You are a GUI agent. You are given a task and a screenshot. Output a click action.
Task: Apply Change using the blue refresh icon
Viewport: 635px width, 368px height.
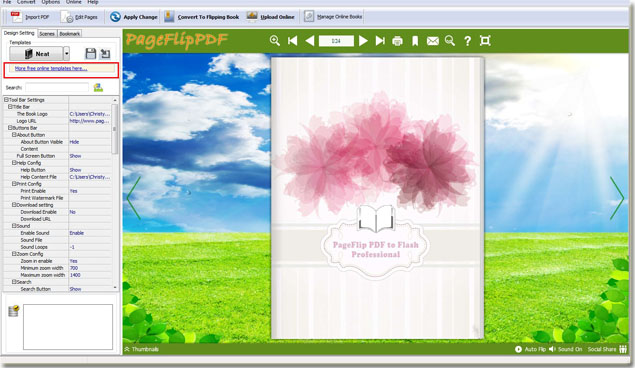click(x=115, y=17)
